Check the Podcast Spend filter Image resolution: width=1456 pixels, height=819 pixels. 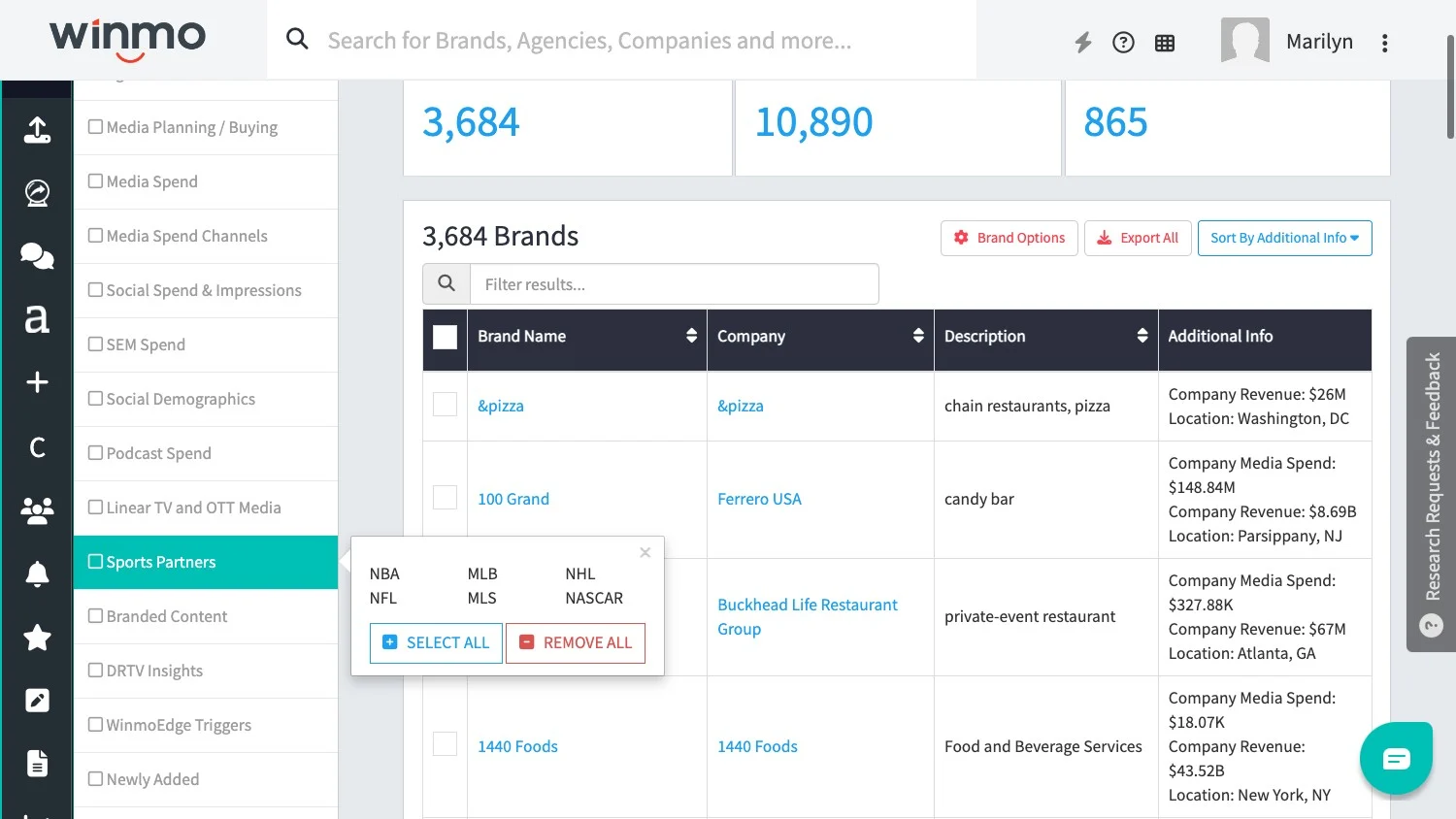[95, 452]
